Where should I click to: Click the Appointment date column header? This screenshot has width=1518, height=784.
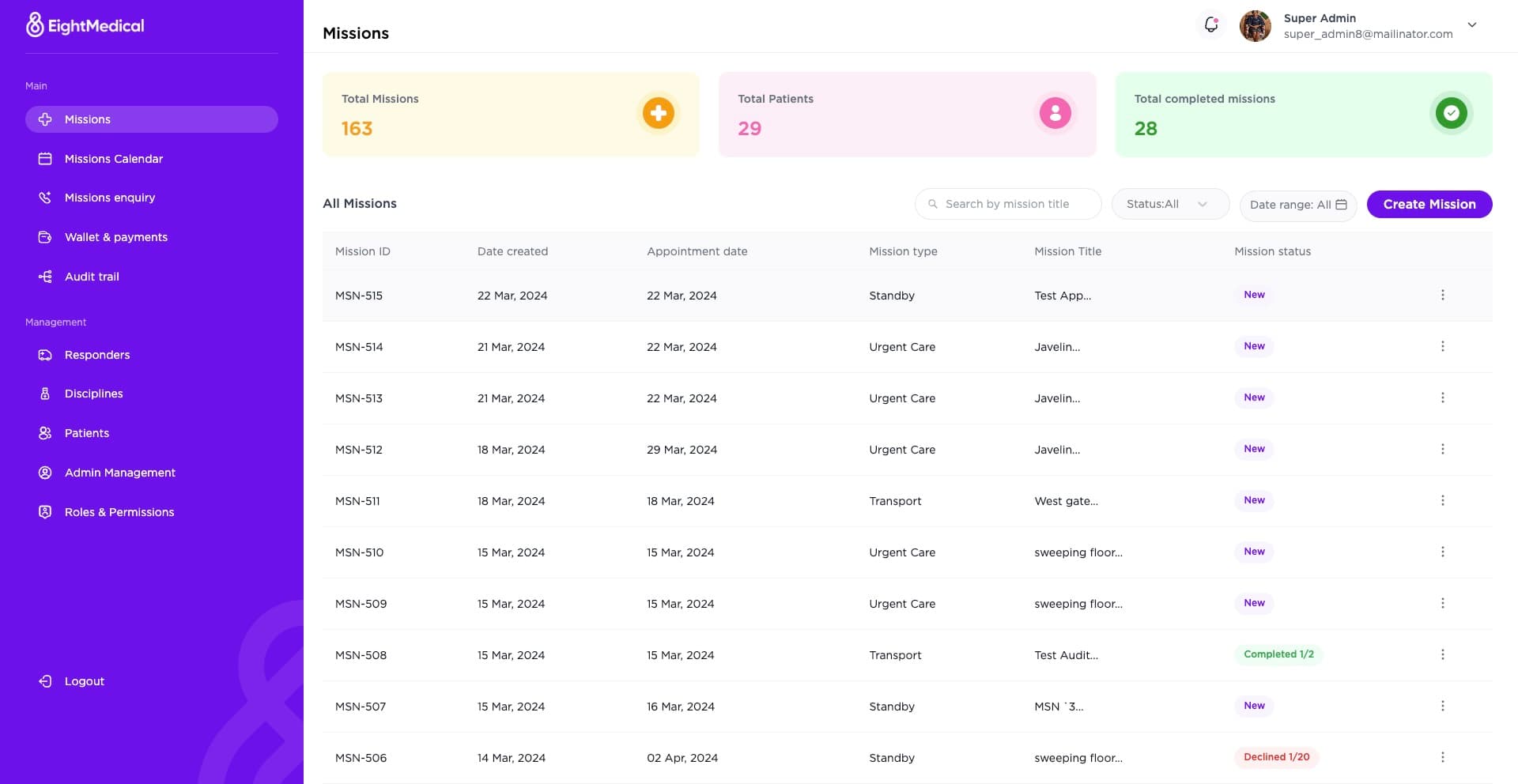coord(697,251)
